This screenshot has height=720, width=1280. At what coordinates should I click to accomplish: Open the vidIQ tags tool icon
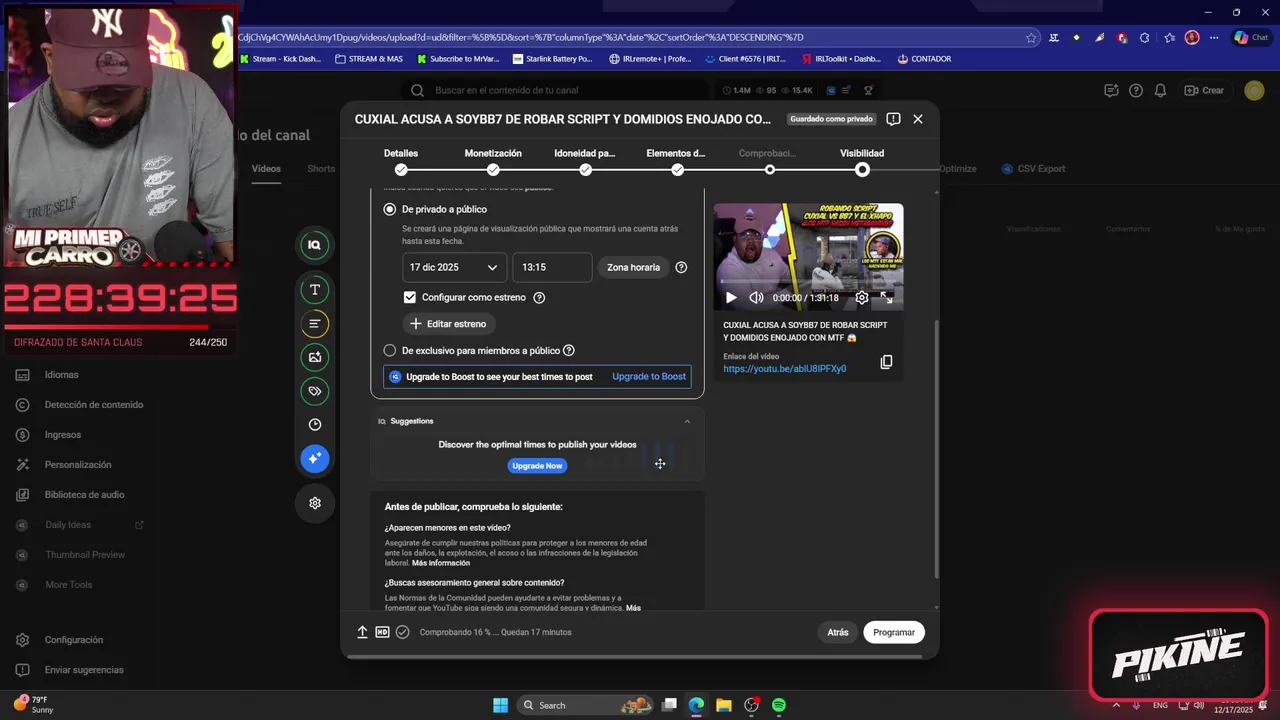tap(314, 391)
